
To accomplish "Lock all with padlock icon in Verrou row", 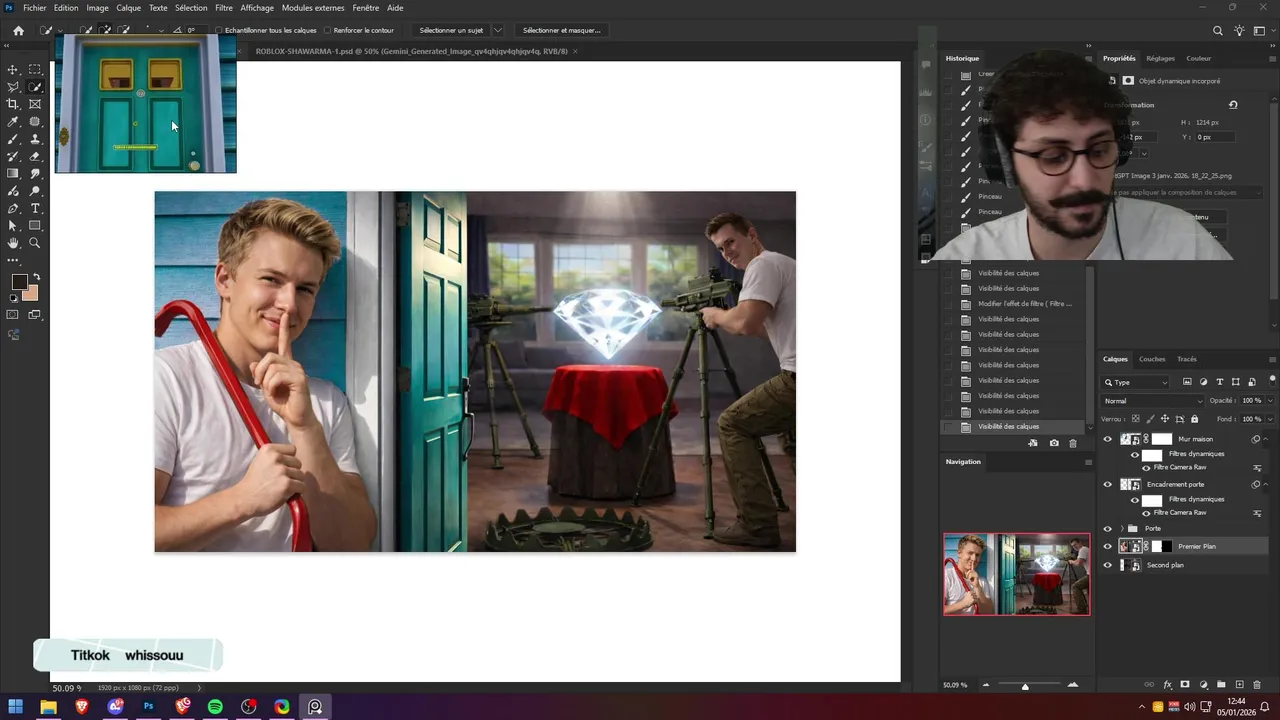I will [1194, 418].
